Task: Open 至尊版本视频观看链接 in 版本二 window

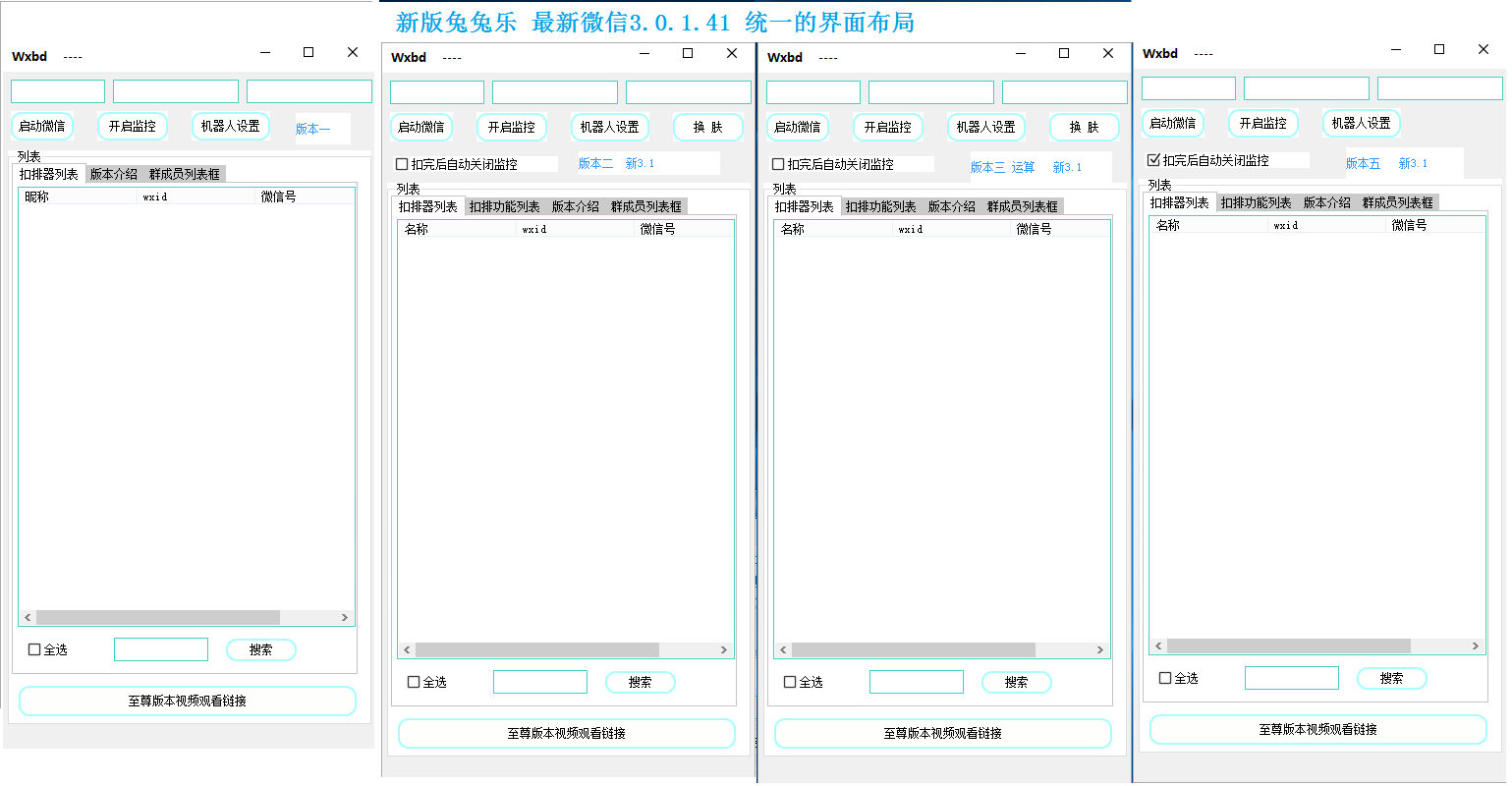Action: point(567,733)
